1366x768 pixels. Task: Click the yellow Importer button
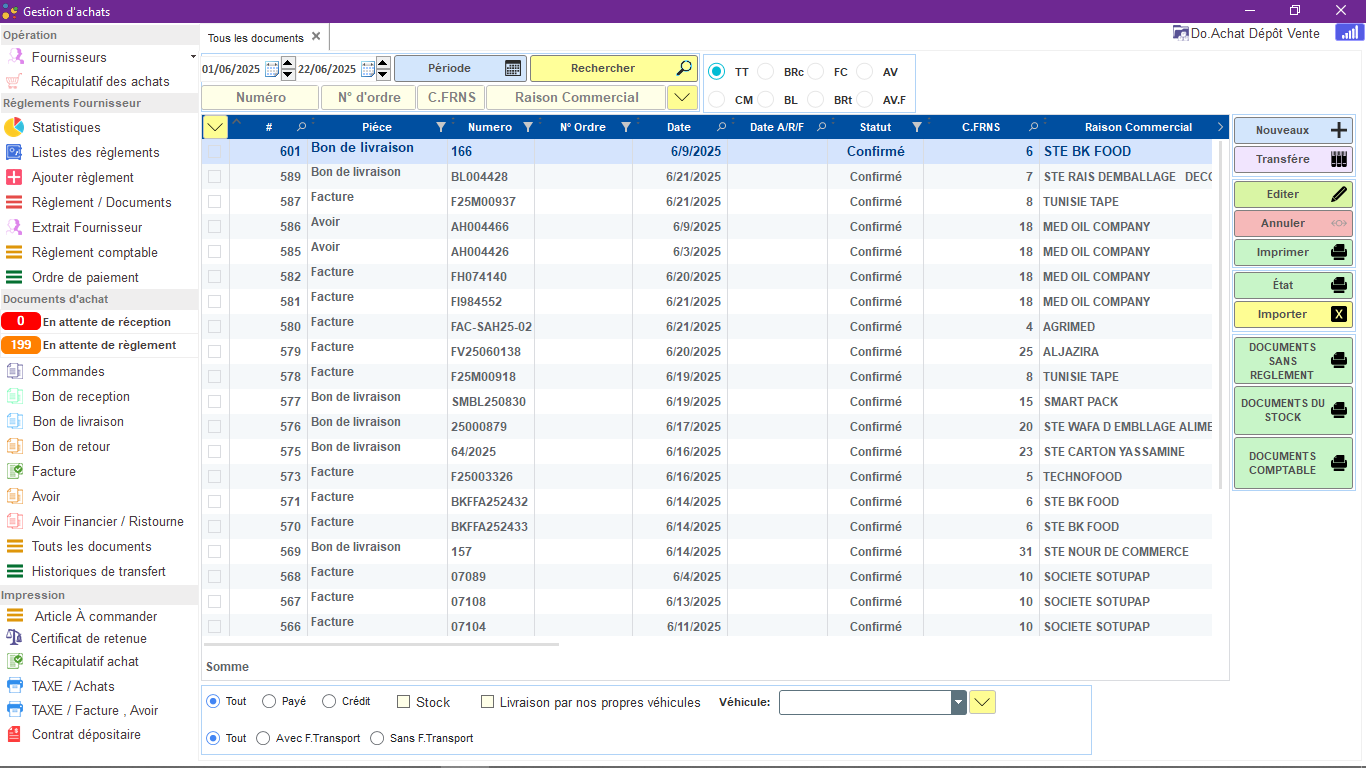pyautogui.click(x=1293, y=314)
